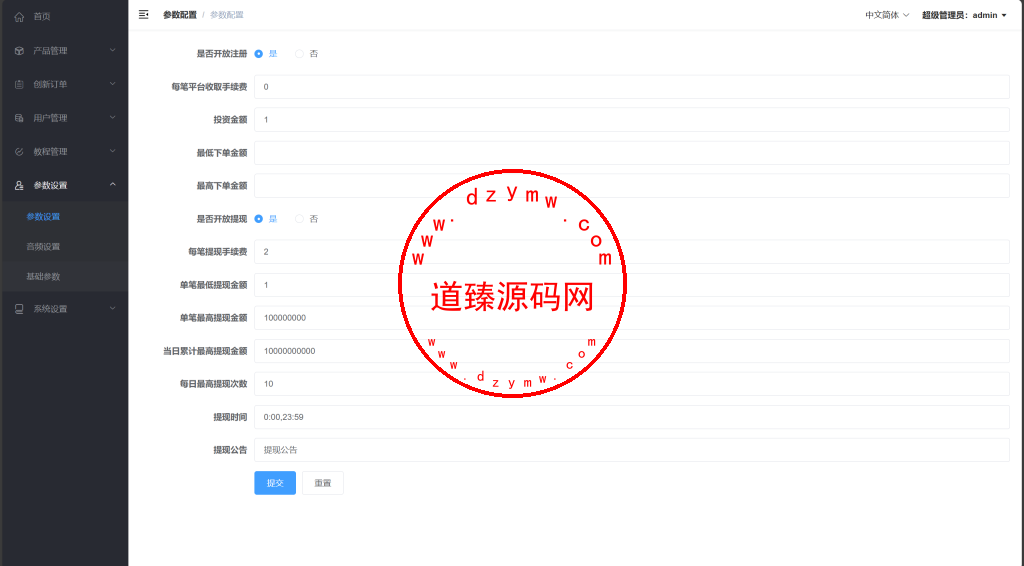Click the 提现公告 input field
Screen dimensions: 1024x566
[x=632, y=450]
